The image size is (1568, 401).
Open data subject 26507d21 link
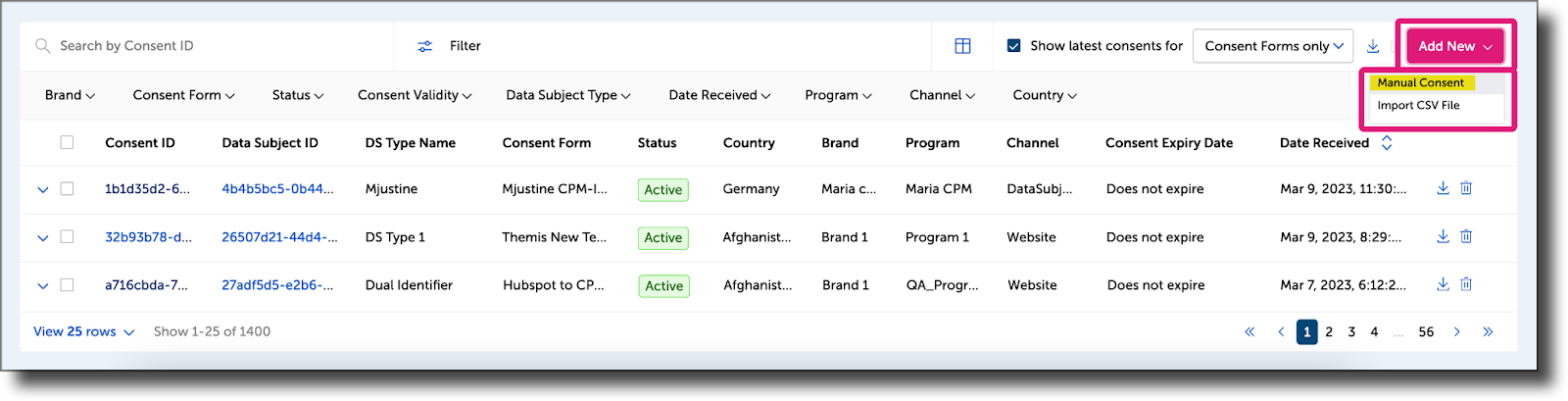pyautogui.click(x=279, y=237)
